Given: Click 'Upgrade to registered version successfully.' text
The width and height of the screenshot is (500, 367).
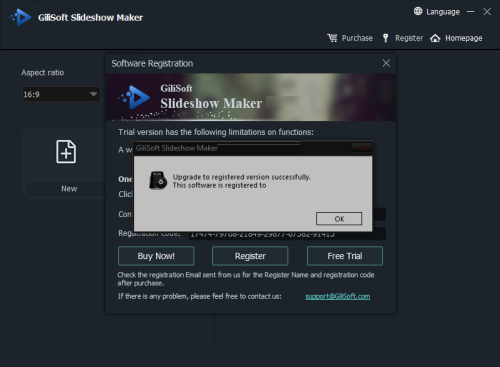Looking at the screenshot, I should [x=241, y=177].
